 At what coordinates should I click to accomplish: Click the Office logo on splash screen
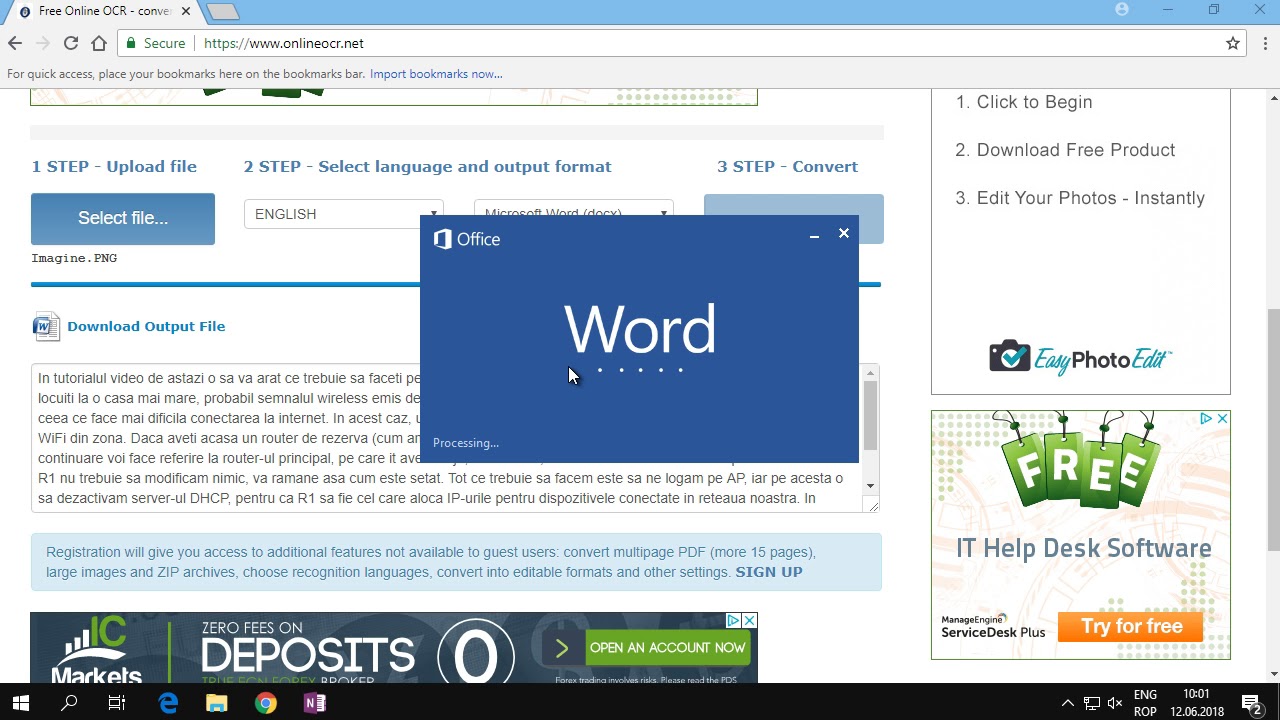point(467,239)
